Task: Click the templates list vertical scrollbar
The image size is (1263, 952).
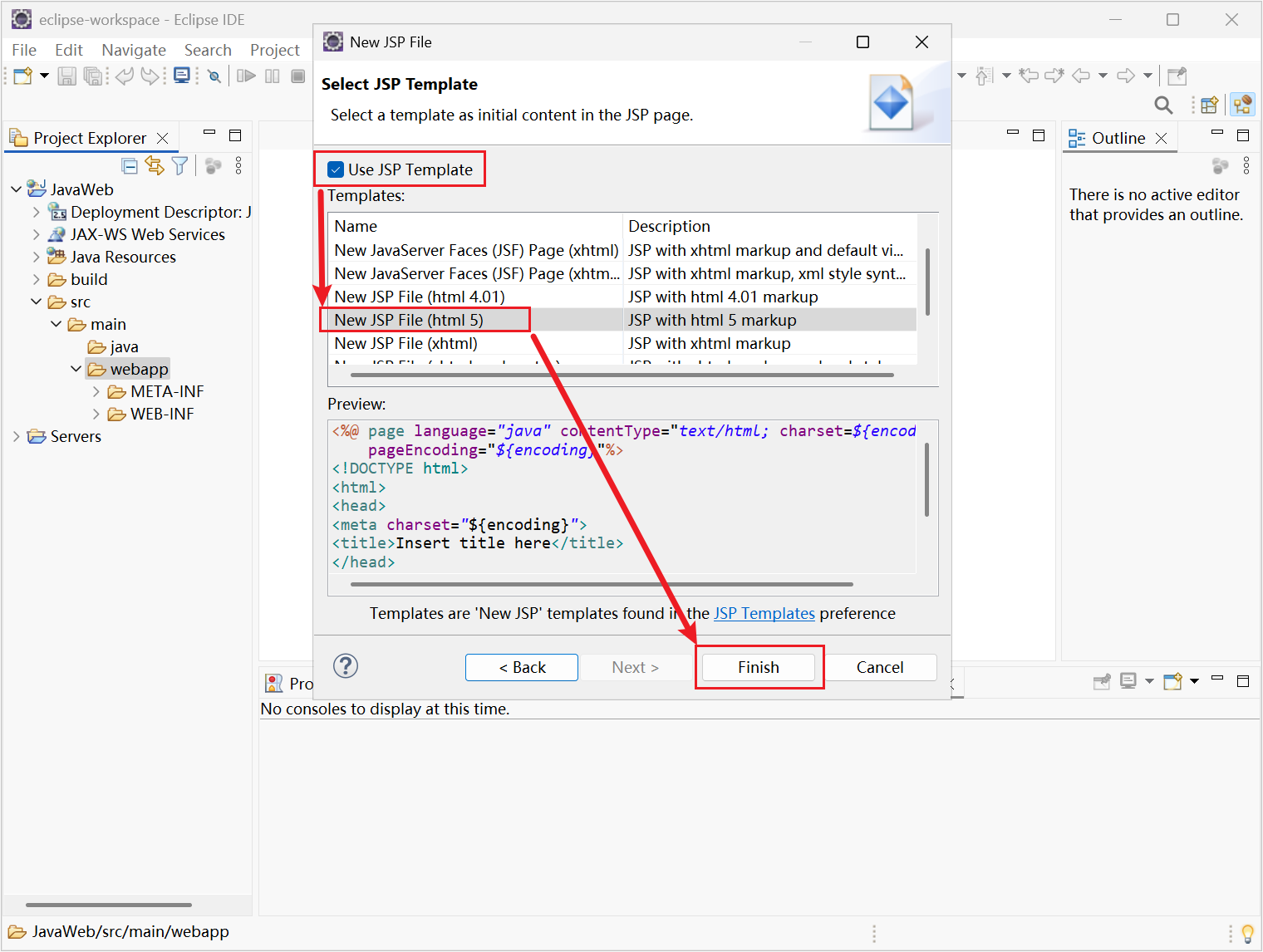Action: (x=927, y=282)
